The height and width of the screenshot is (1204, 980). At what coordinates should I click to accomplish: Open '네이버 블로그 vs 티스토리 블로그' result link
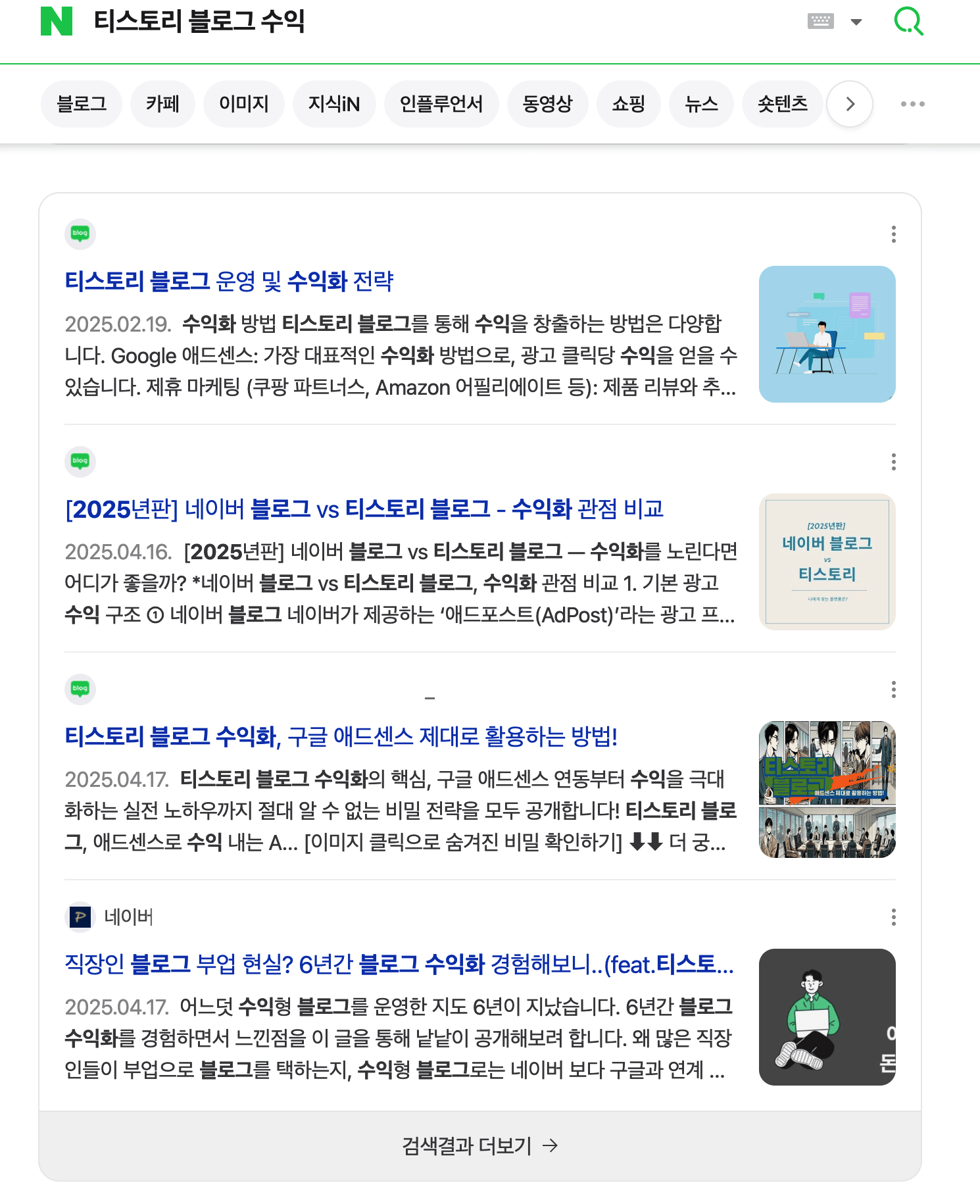coord(364,509)
